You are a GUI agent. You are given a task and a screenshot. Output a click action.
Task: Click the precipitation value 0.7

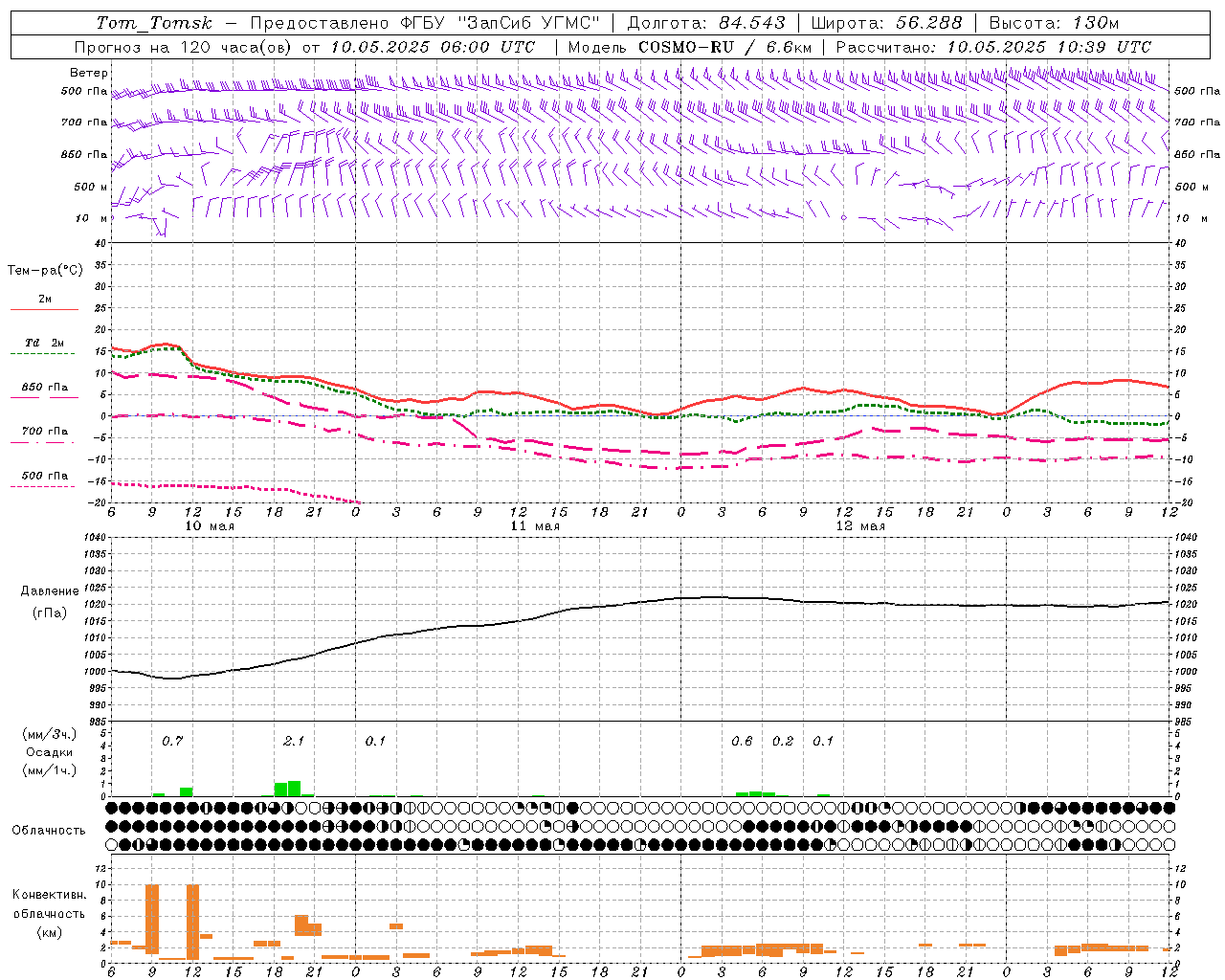[172, 742]
